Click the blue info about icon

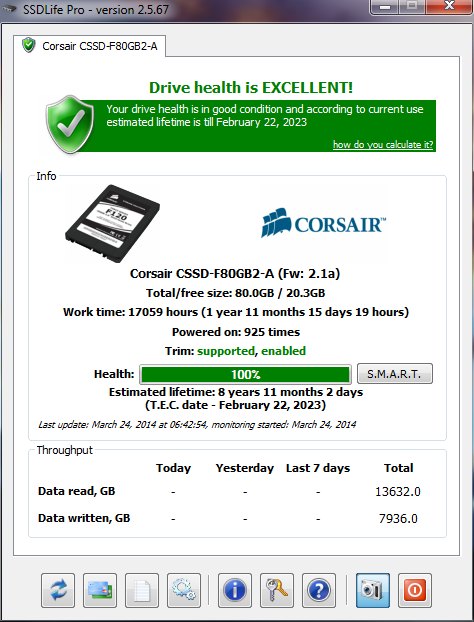pos(235,590)
